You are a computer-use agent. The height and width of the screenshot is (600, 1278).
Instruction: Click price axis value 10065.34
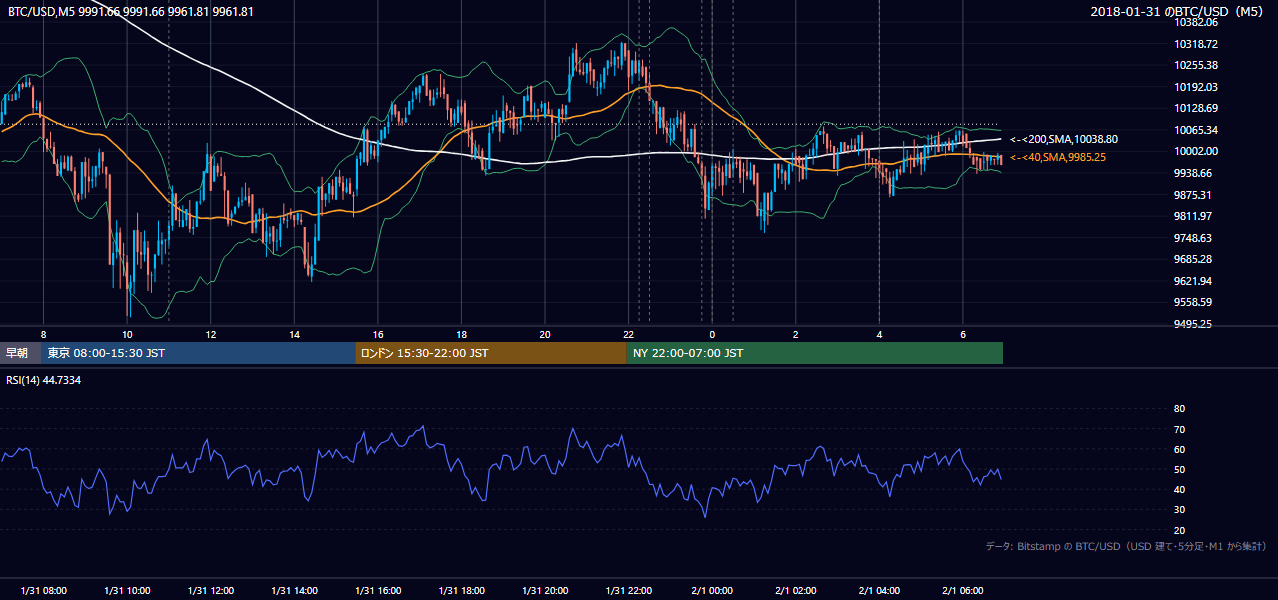(x=1196, y=130)
